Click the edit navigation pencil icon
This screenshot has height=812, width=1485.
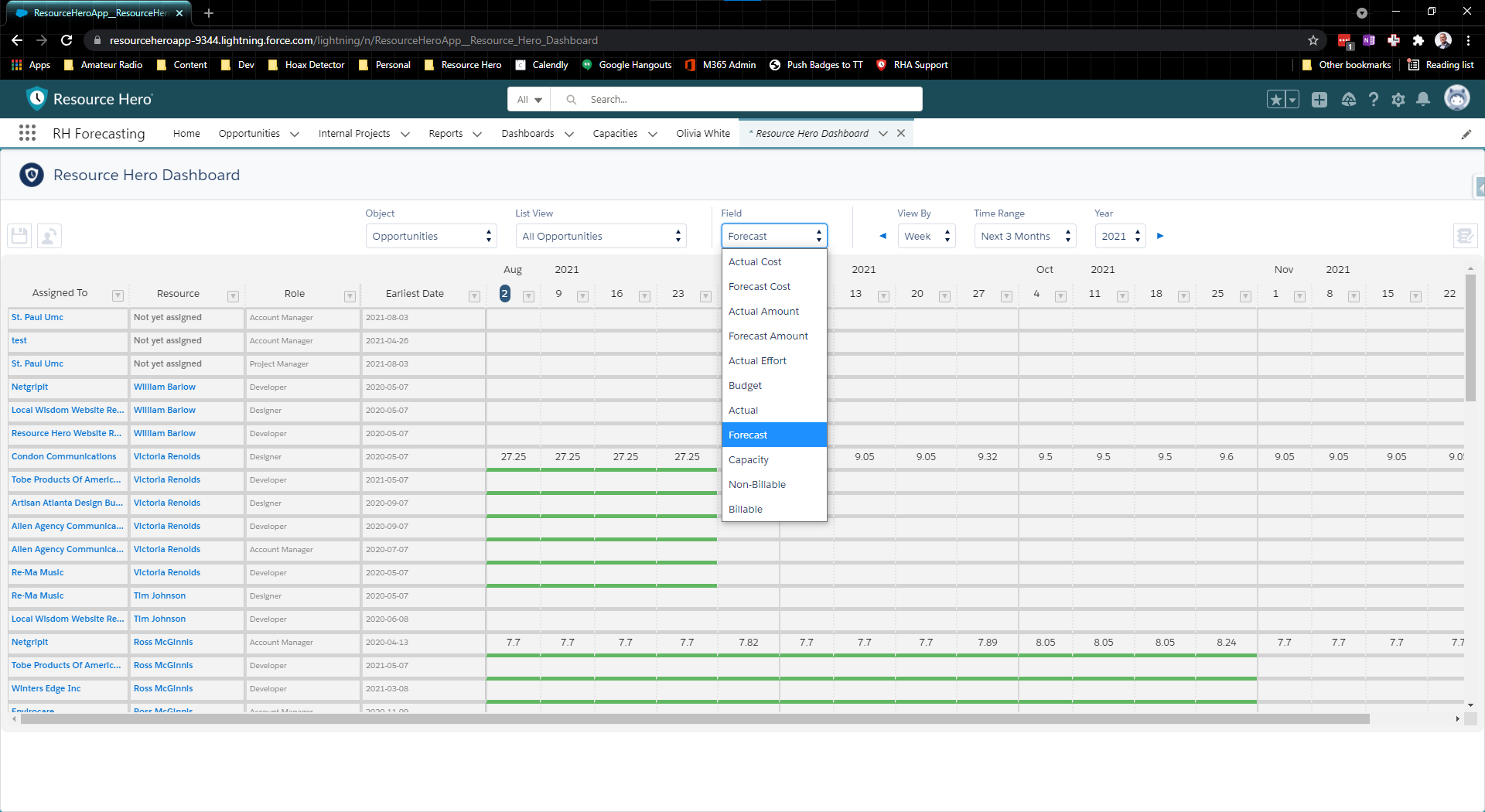(1466, 134)
